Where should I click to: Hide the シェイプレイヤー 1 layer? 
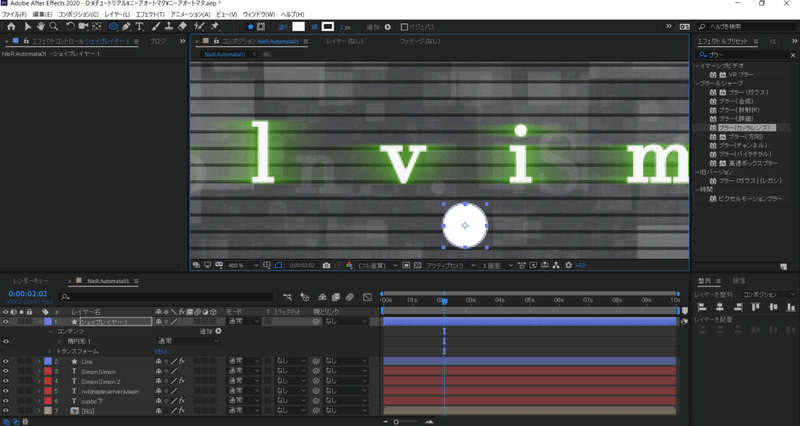[6, 321]
